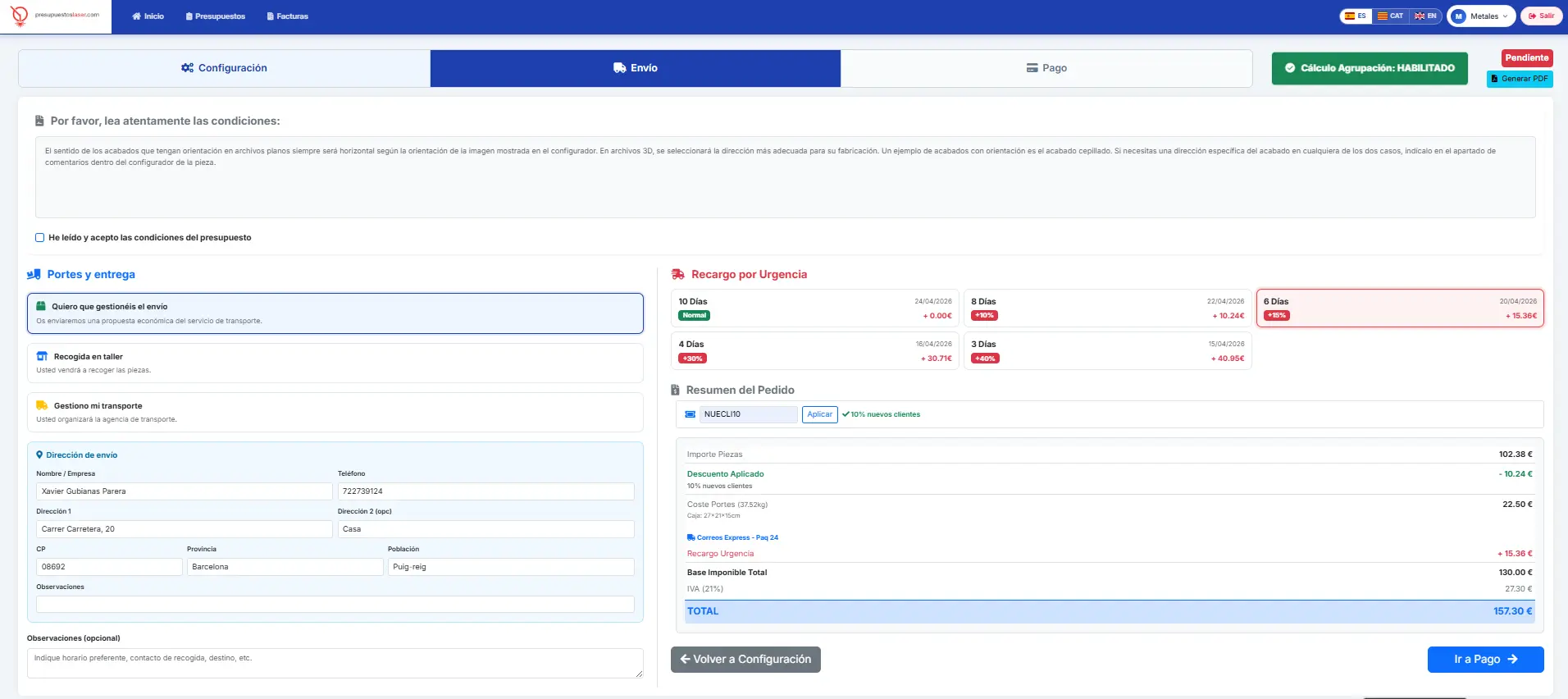Switch language to English flag EN

point(1426,16)
